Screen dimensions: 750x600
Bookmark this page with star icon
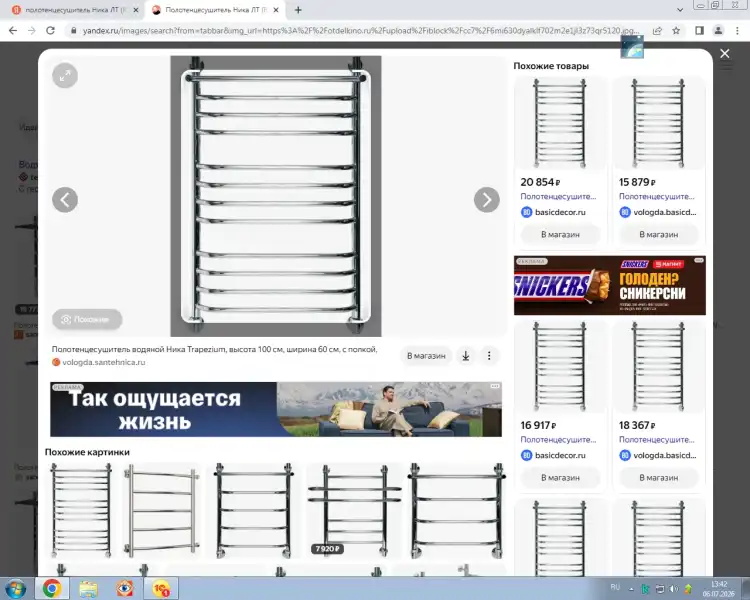[676, 31]
